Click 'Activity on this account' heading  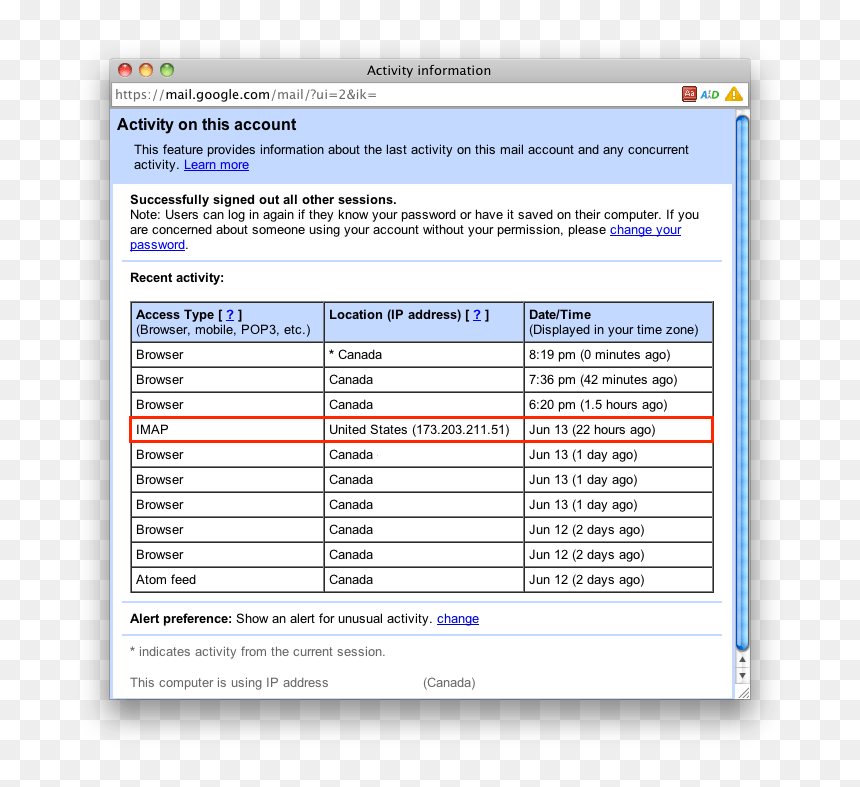tap(206, 125)
